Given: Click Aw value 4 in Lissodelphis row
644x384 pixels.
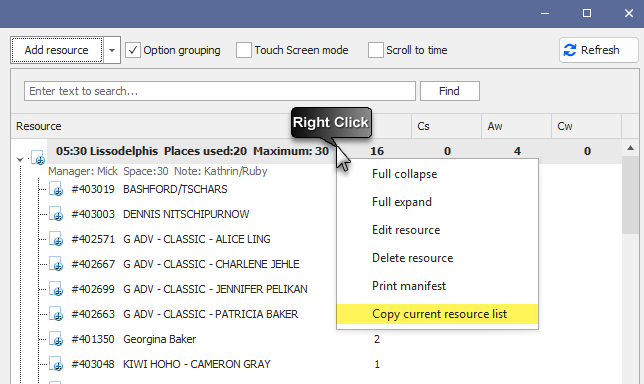Looking at the screenshot, I should (517, 151).
